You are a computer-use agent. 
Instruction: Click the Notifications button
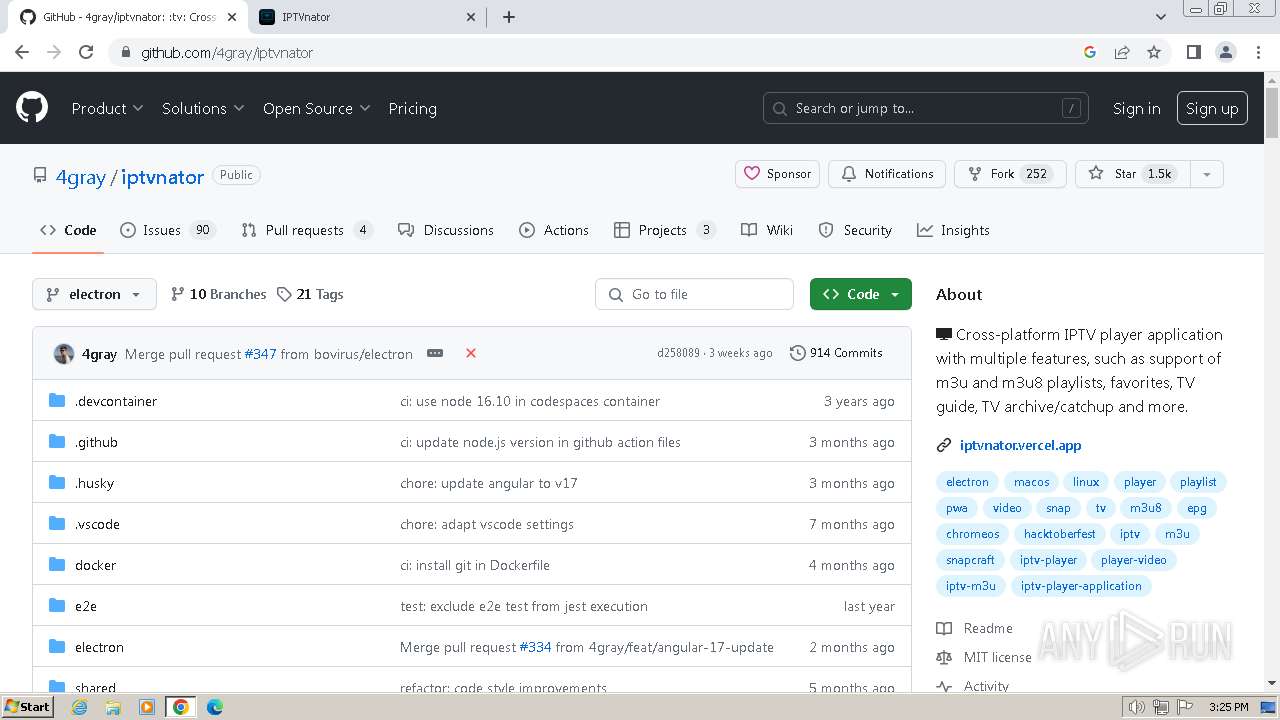[887, 174]
